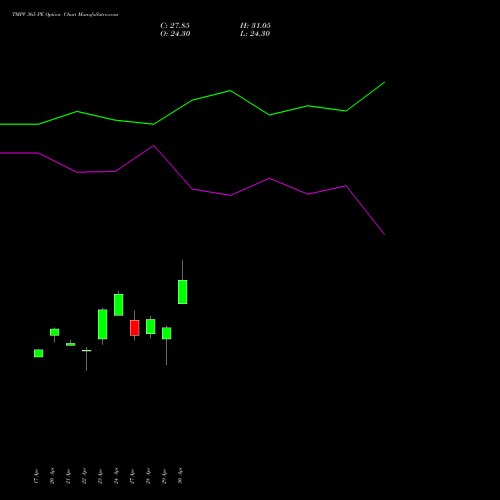The height and width of the screenshot is (500, 500).
Task: Click the green indicator line's final peak
Action: pyautogui.click(x=385, y=82)
